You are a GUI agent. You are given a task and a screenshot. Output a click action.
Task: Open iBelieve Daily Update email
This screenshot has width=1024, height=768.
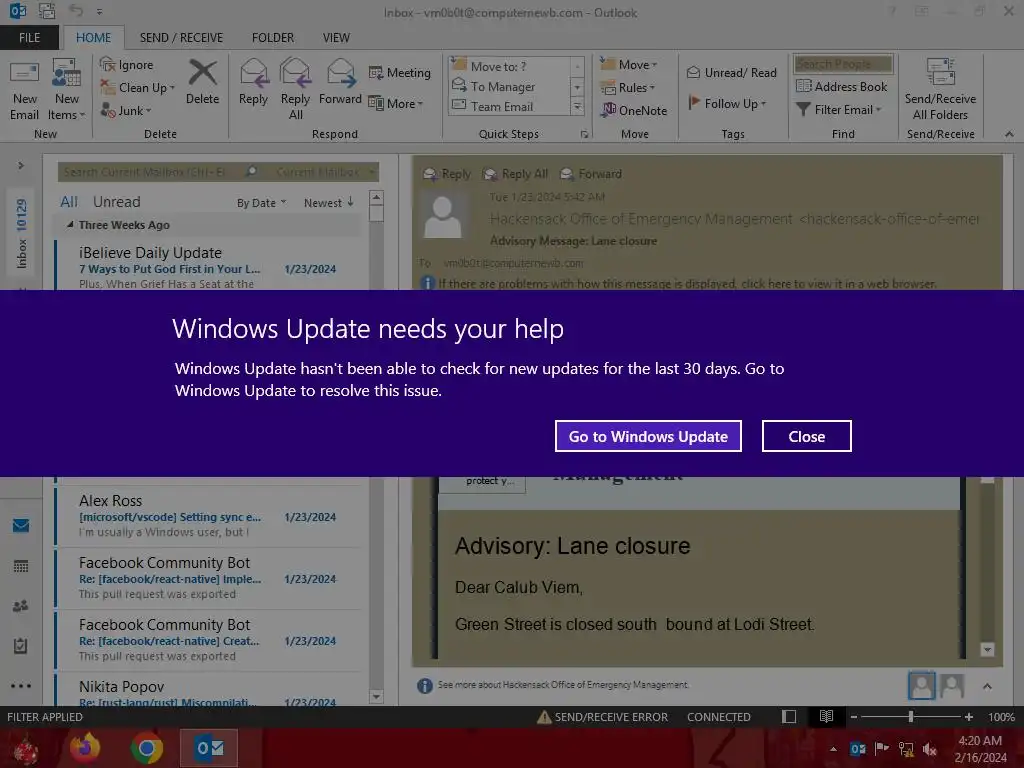(x=209, y=267)
